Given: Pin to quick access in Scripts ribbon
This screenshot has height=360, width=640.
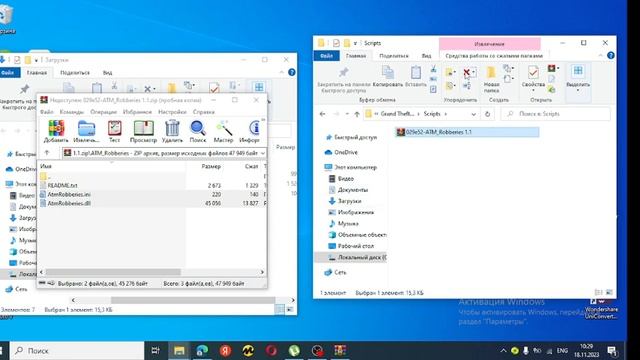Looking at the screenshot, I should click(343, 79).
